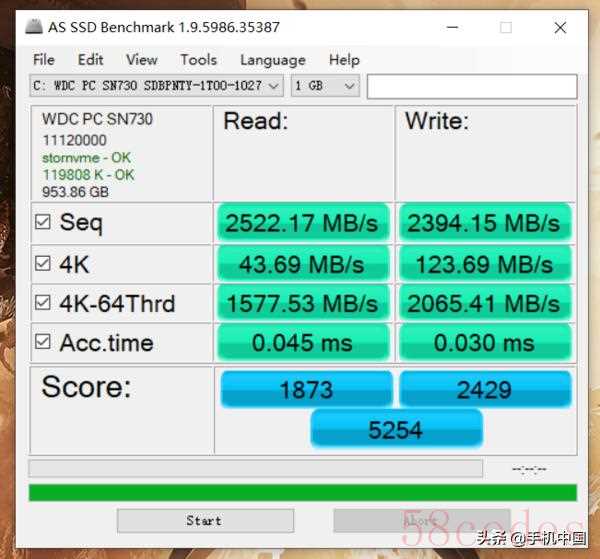
Task: Minimize the AS SSD Benchmark window
Action: [452, 27]
